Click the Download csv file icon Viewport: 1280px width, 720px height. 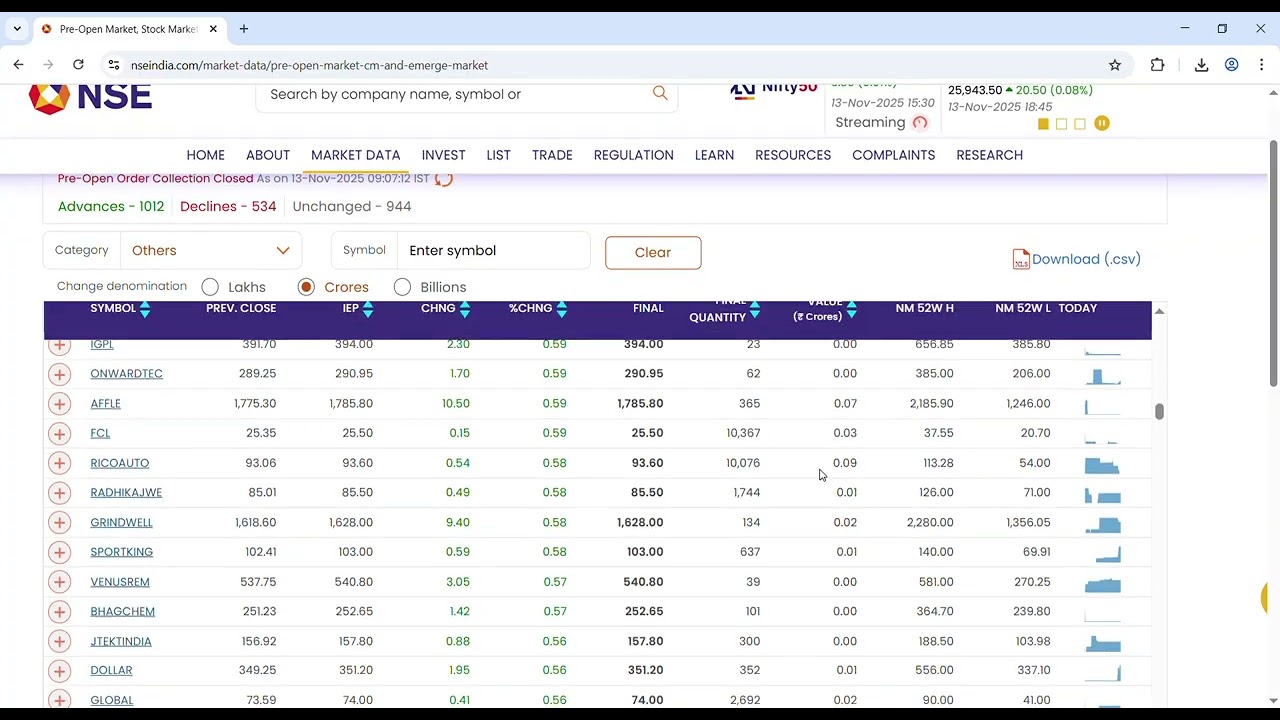coord(1021,260)
